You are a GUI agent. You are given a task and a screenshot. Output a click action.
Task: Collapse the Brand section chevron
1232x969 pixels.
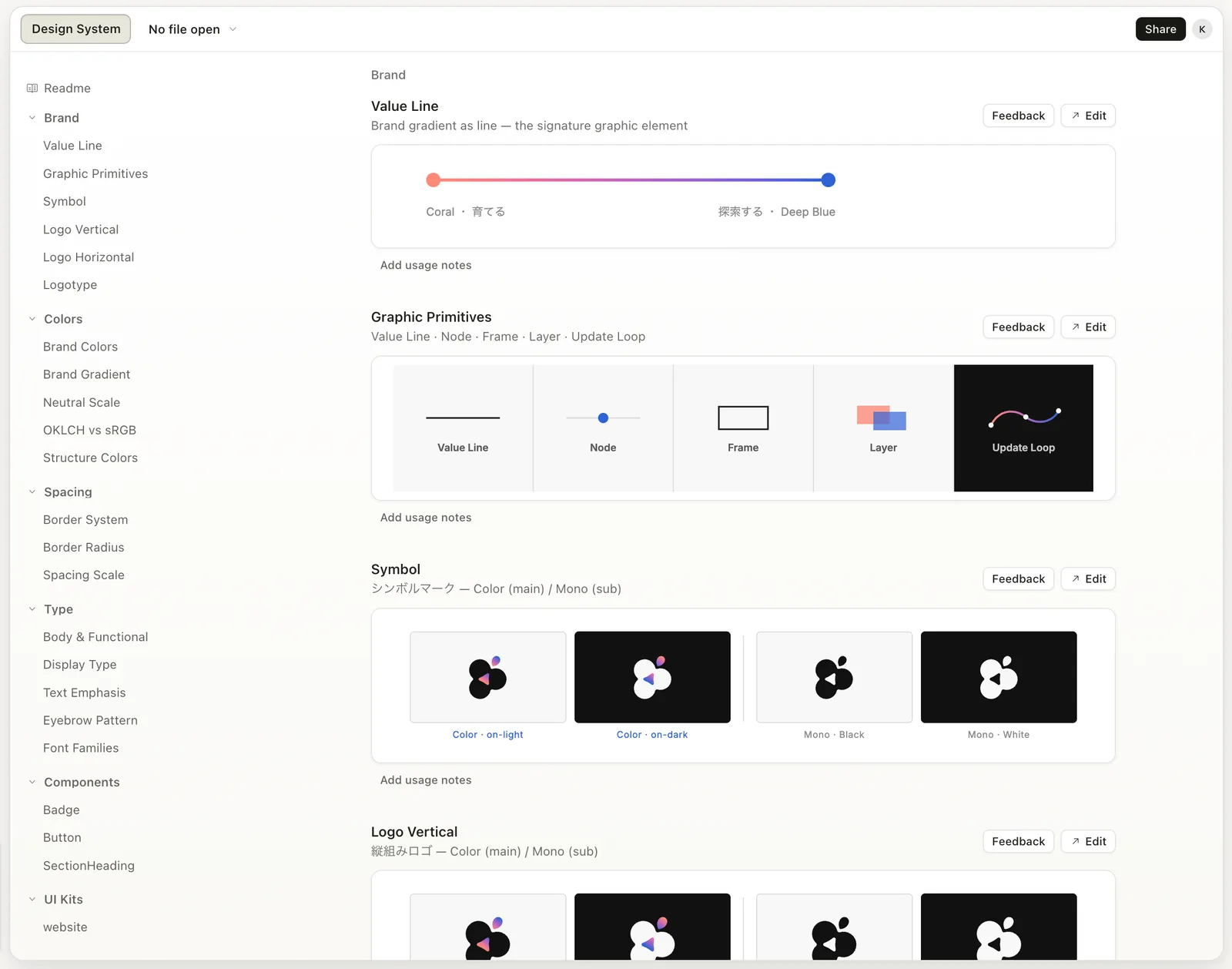pyautogui.click(x=32, y=118)
